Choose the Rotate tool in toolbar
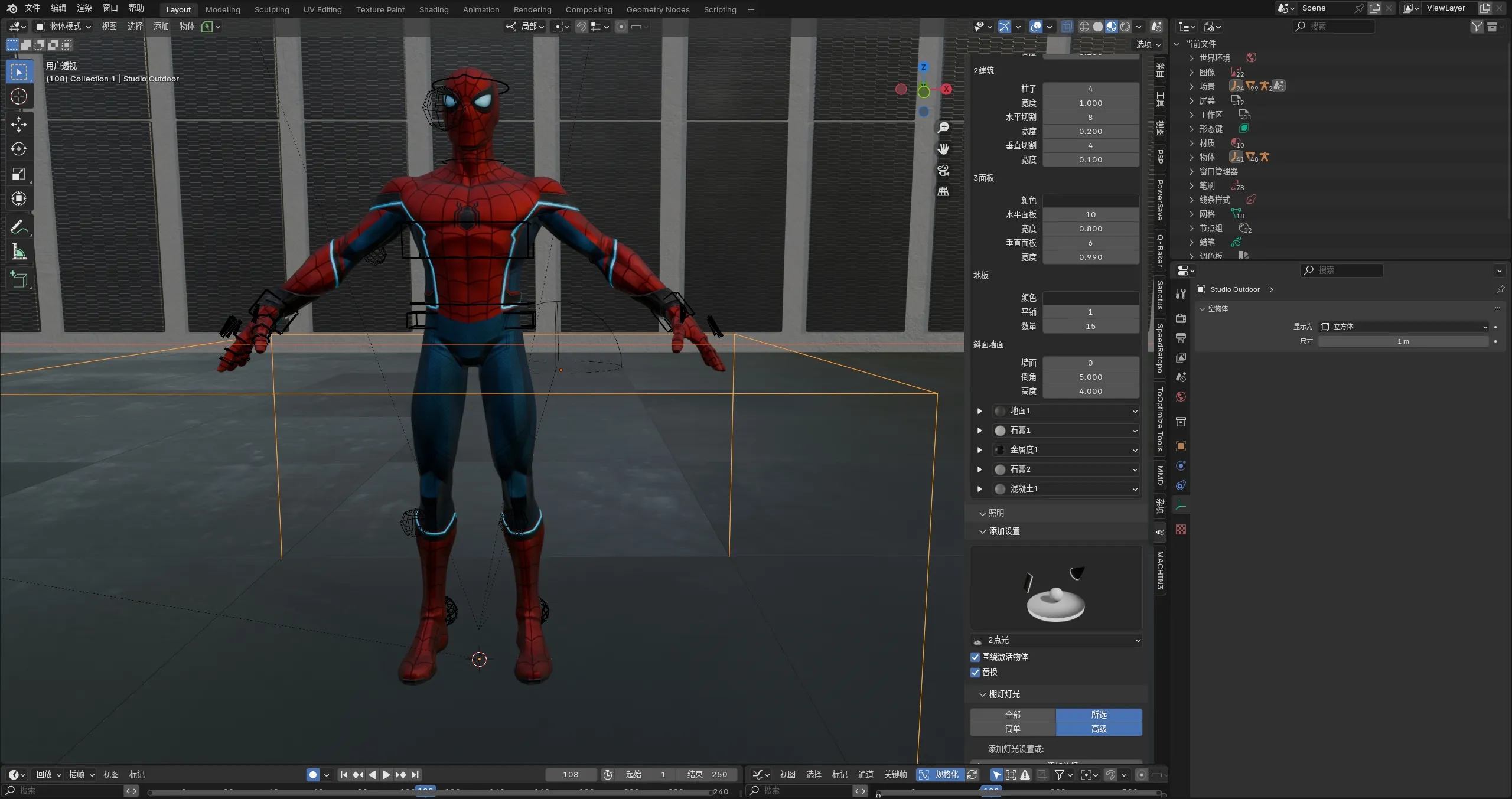Image resolution: width=1512 pixels, height=799 pixels. [x=19, y=149]
